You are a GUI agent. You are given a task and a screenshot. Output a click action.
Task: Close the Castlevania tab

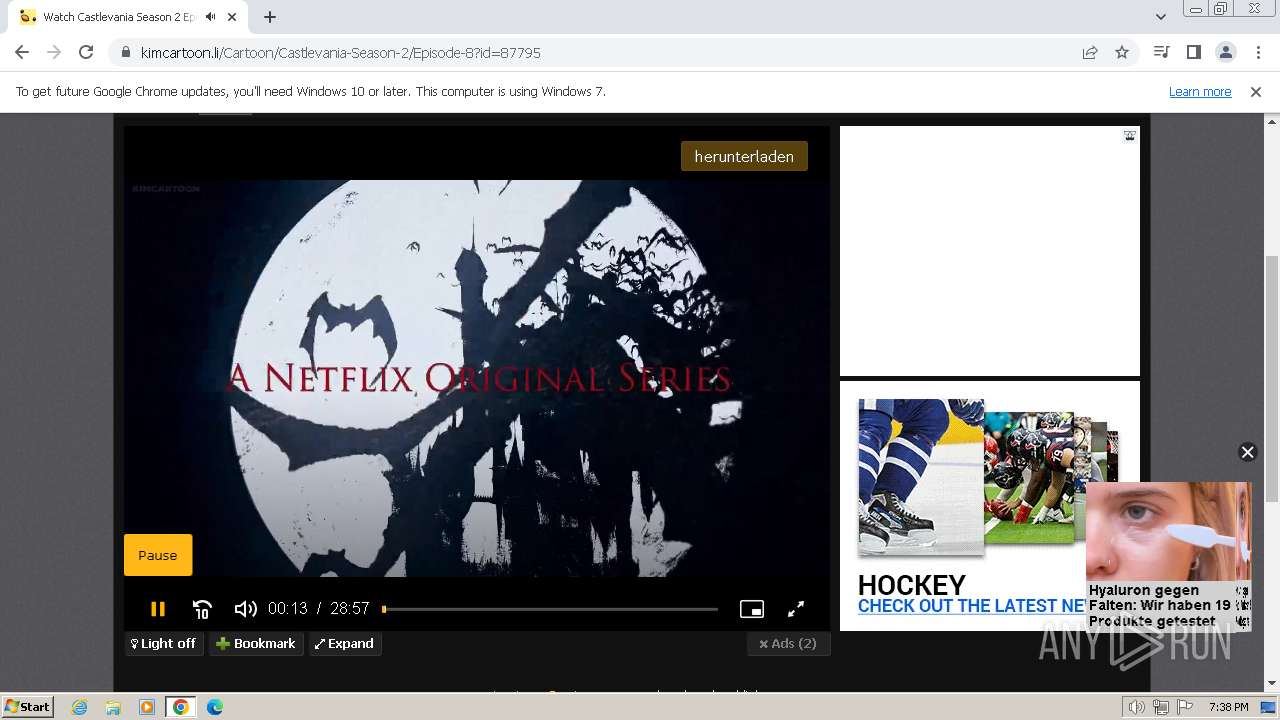pos(233,17)
